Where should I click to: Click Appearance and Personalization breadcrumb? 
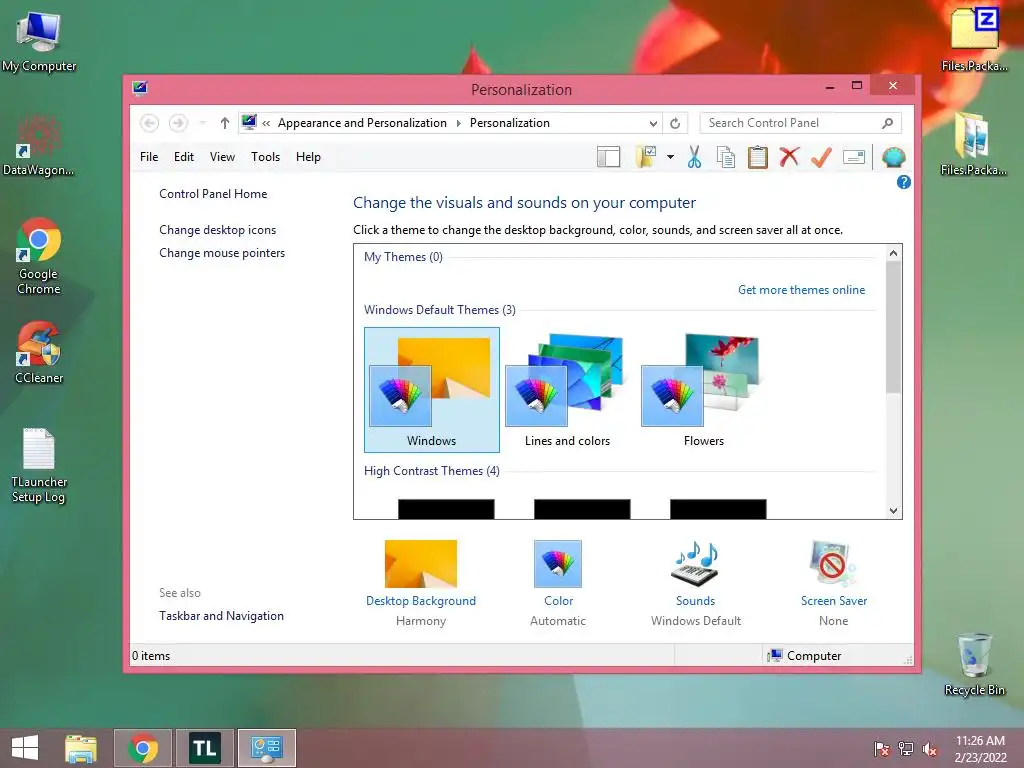point(362,123)
